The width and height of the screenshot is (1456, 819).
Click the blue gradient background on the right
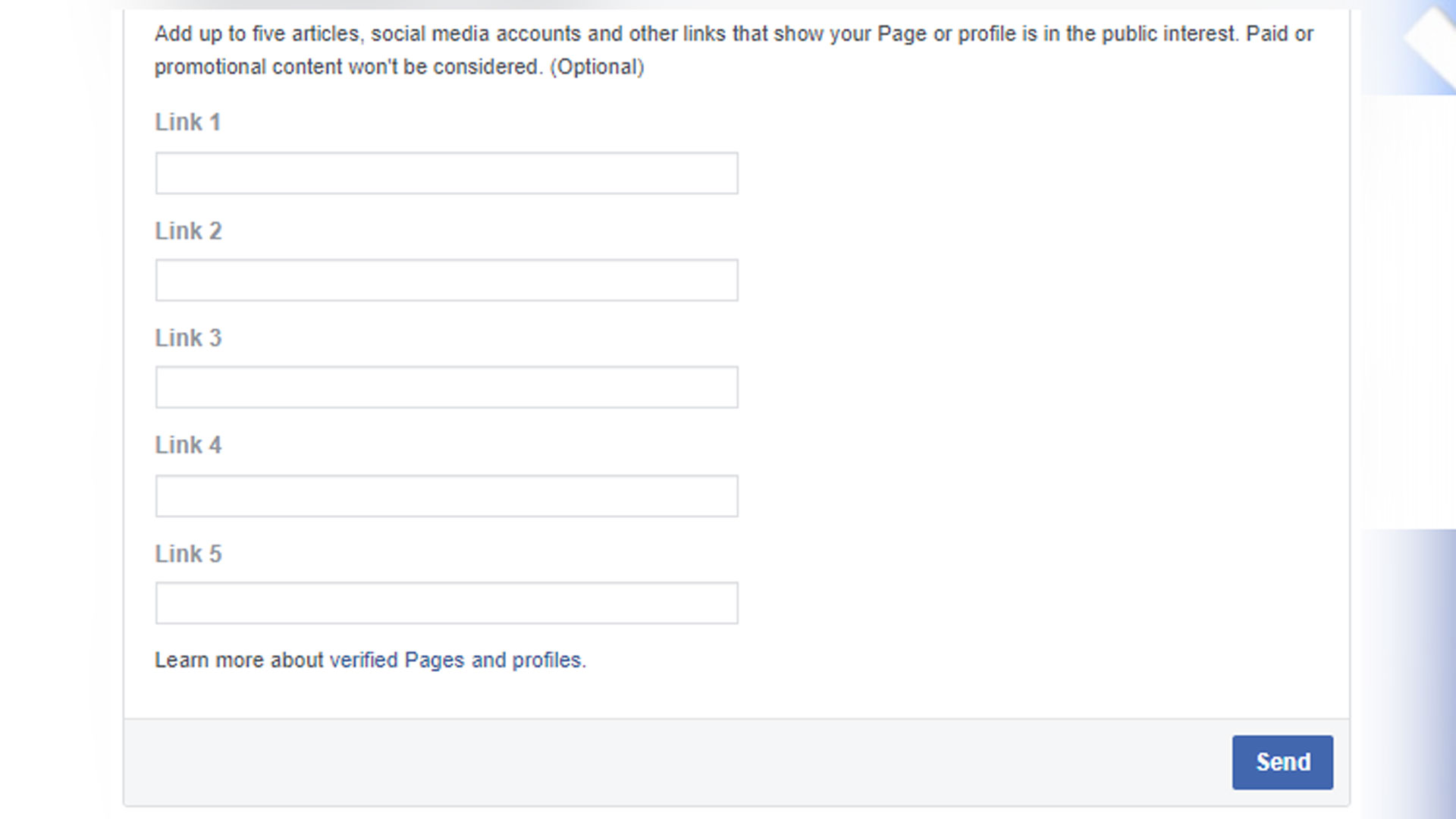1418,667
